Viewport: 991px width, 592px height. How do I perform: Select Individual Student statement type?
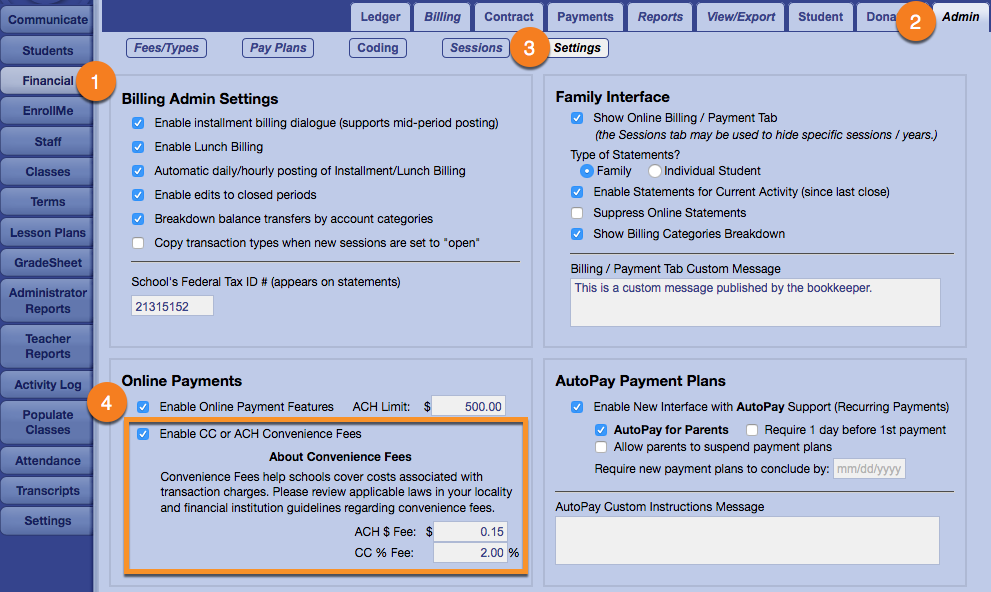coord(654,171)
